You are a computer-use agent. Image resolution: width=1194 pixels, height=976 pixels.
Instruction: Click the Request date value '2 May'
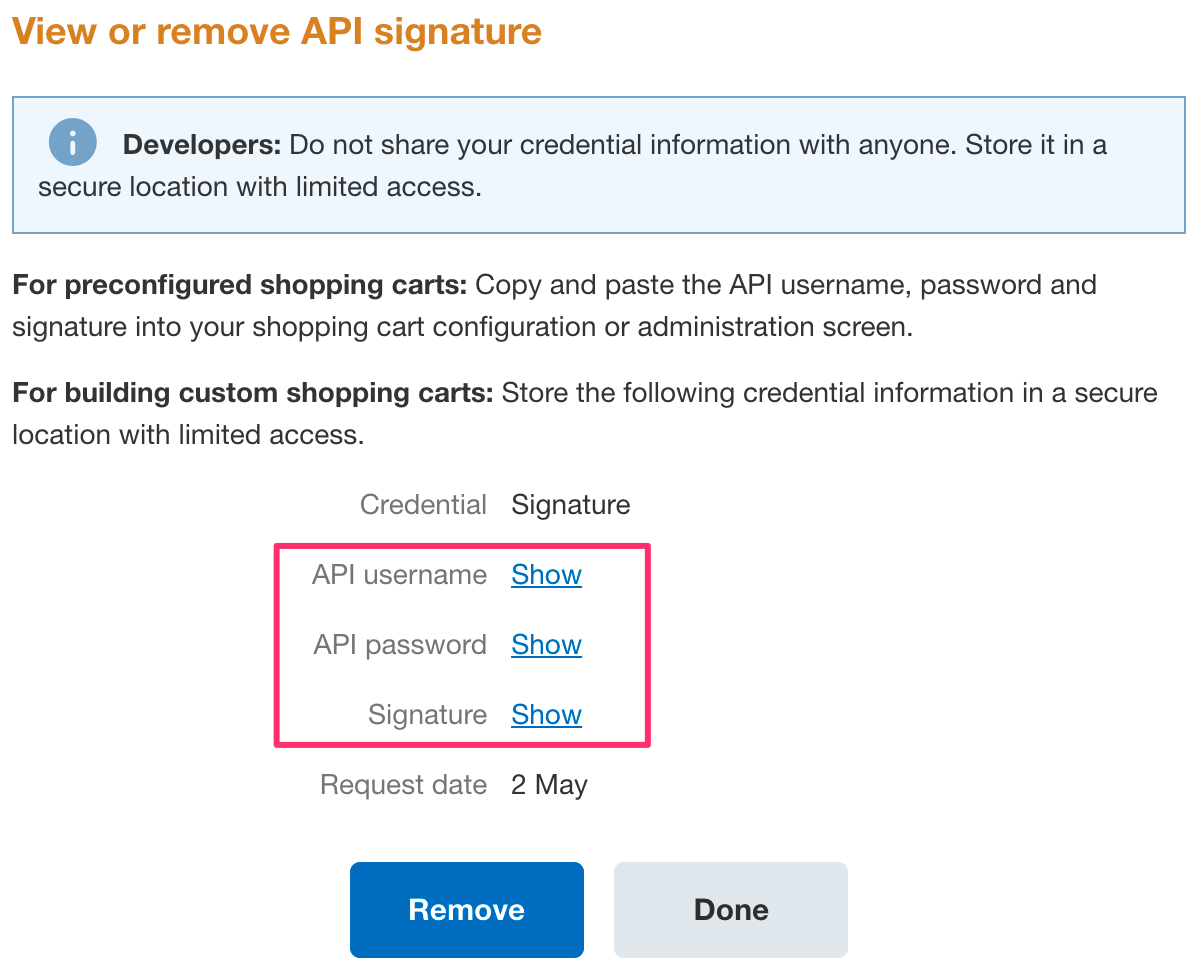(548, 785)
